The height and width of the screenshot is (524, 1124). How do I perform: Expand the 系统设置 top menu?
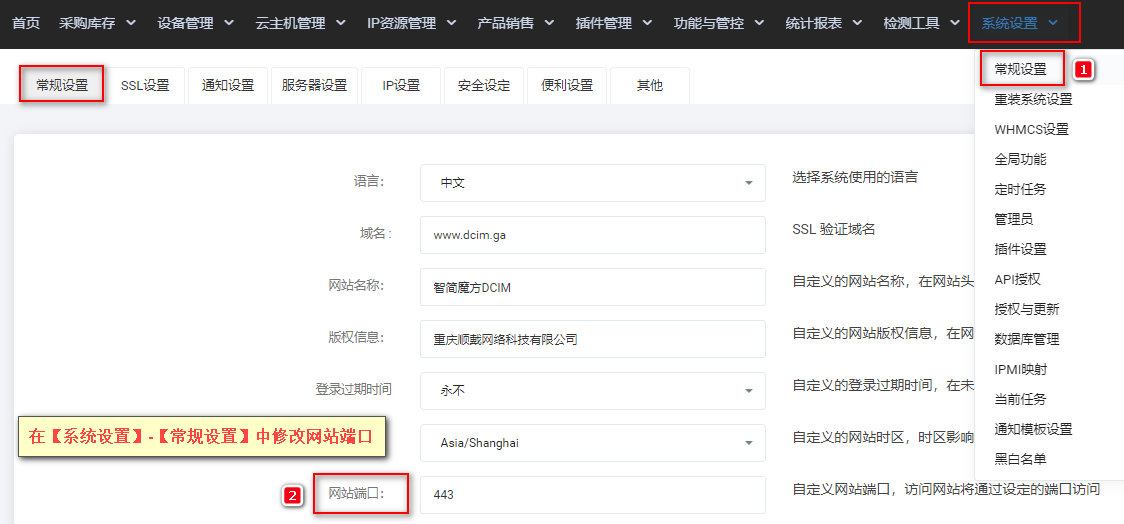tap(1024, 23)
